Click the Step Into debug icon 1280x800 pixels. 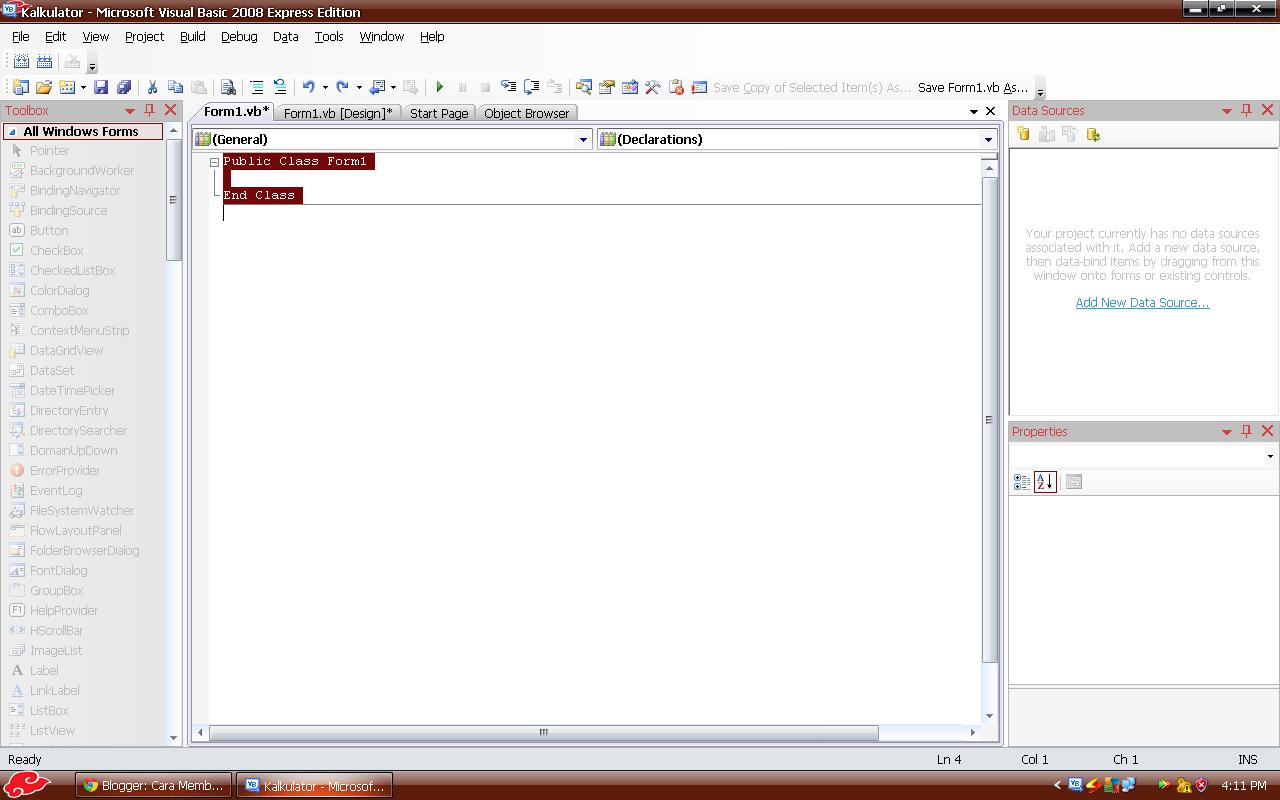pos(509,87)
